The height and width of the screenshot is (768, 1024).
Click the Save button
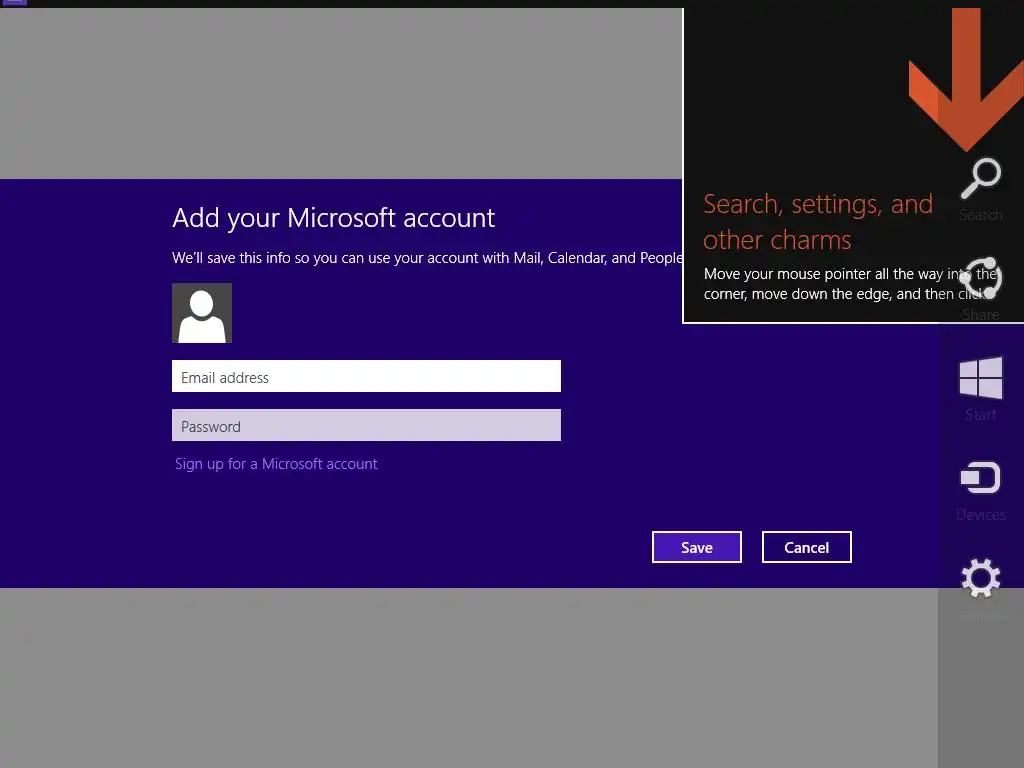click(x=697, y=547)
